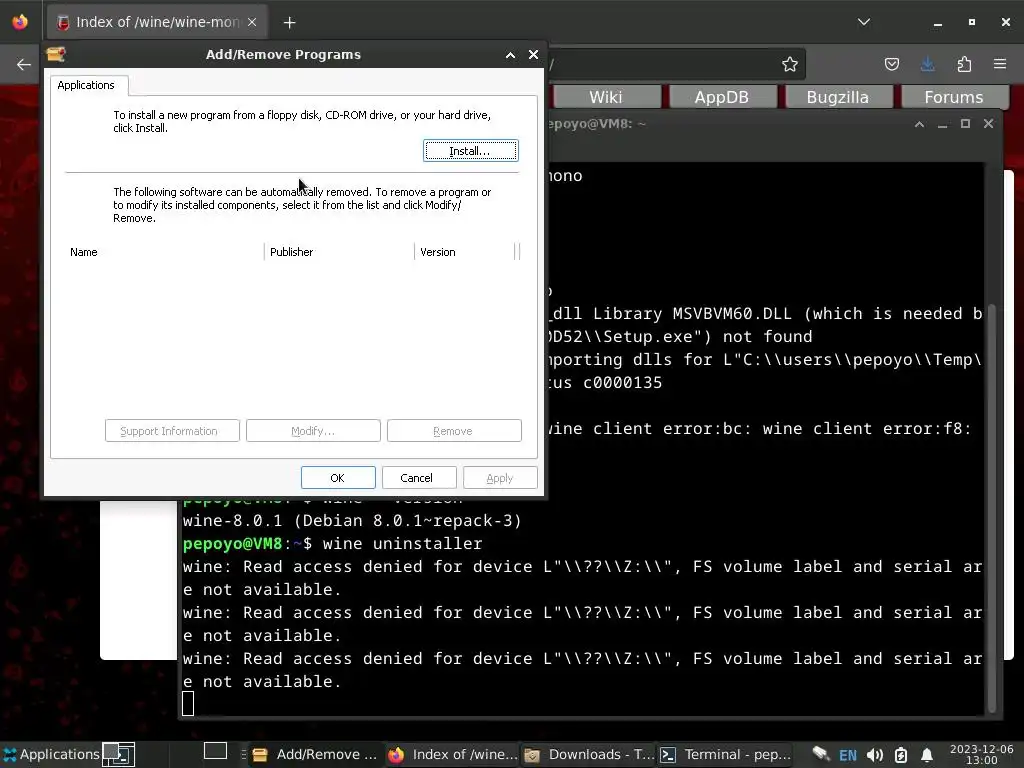The height and width of the screenshot is (768, 1024).
Task: Close the Terminal window
Action: 989,124
